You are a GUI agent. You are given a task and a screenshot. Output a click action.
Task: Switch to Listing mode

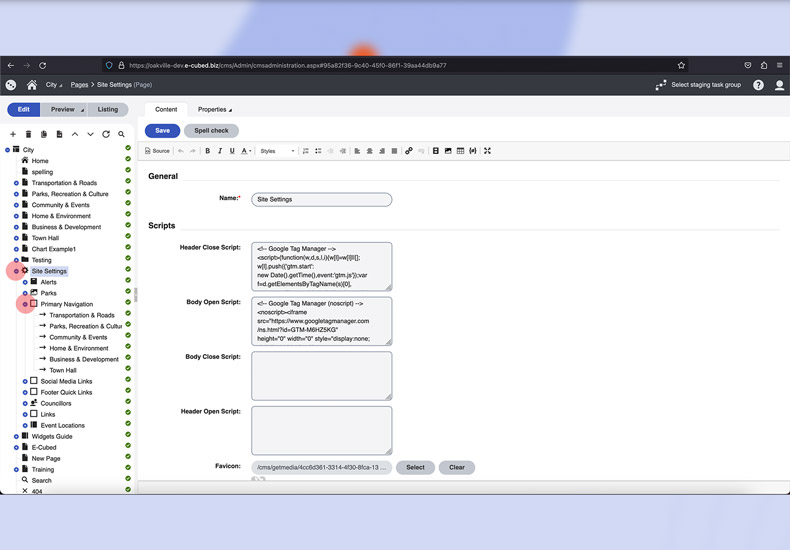107,110
